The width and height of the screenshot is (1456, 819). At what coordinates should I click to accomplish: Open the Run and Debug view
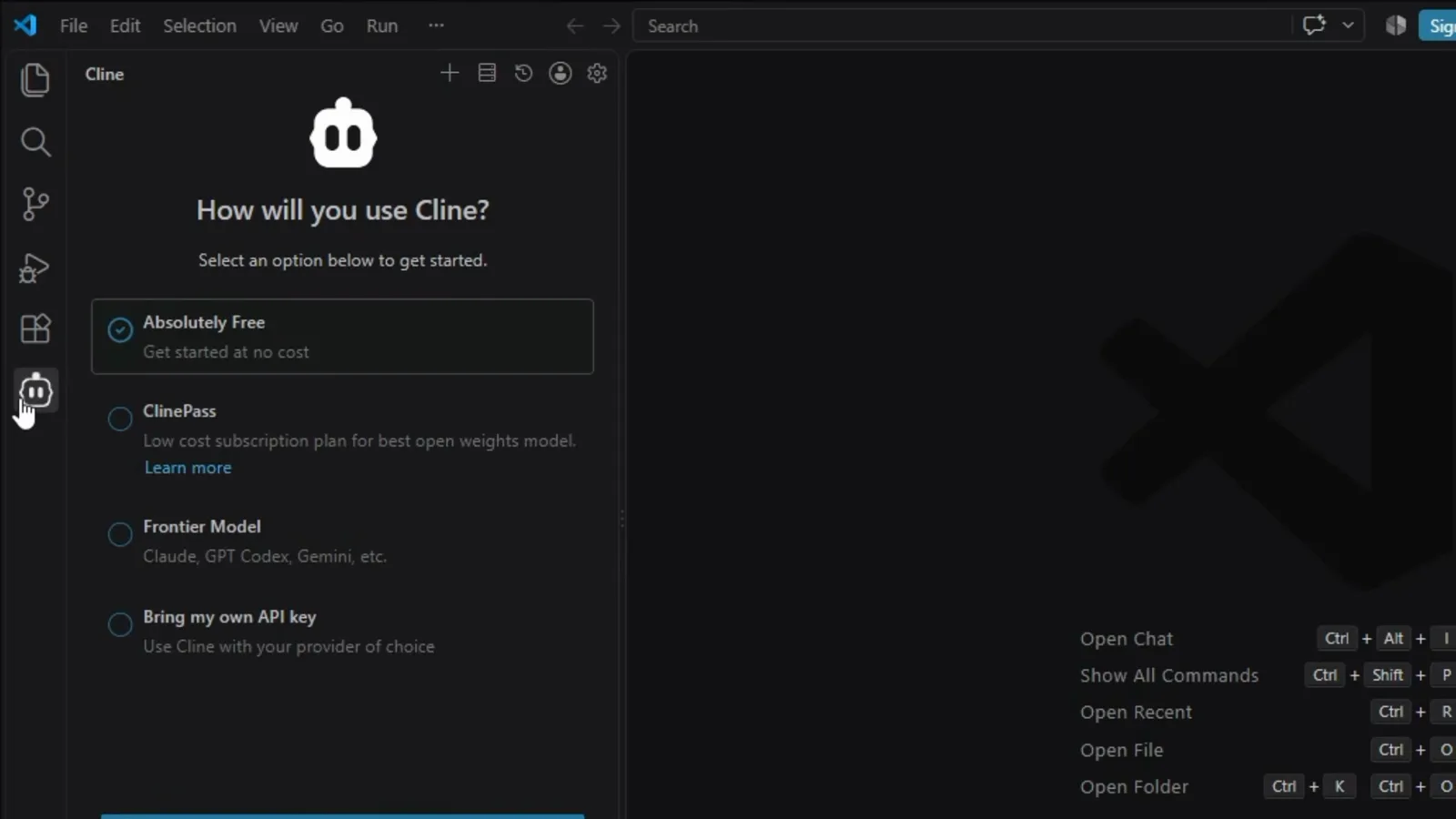click(35, 268)
